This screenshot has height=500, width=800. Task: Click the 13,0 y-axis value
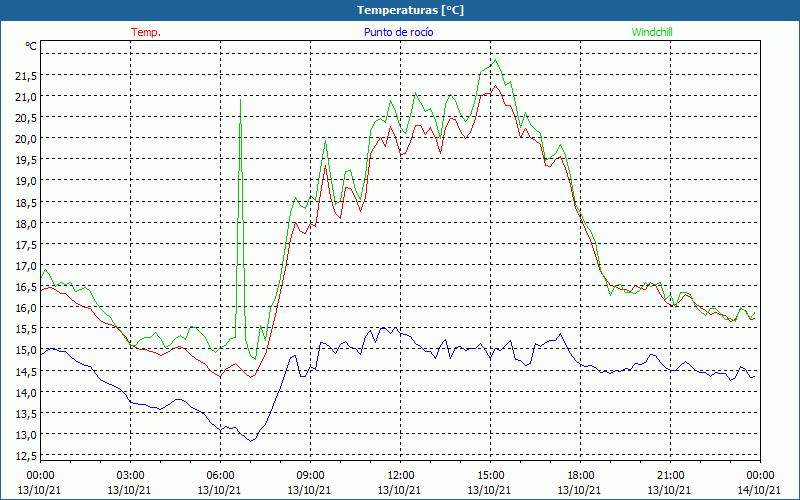point(26,435)
